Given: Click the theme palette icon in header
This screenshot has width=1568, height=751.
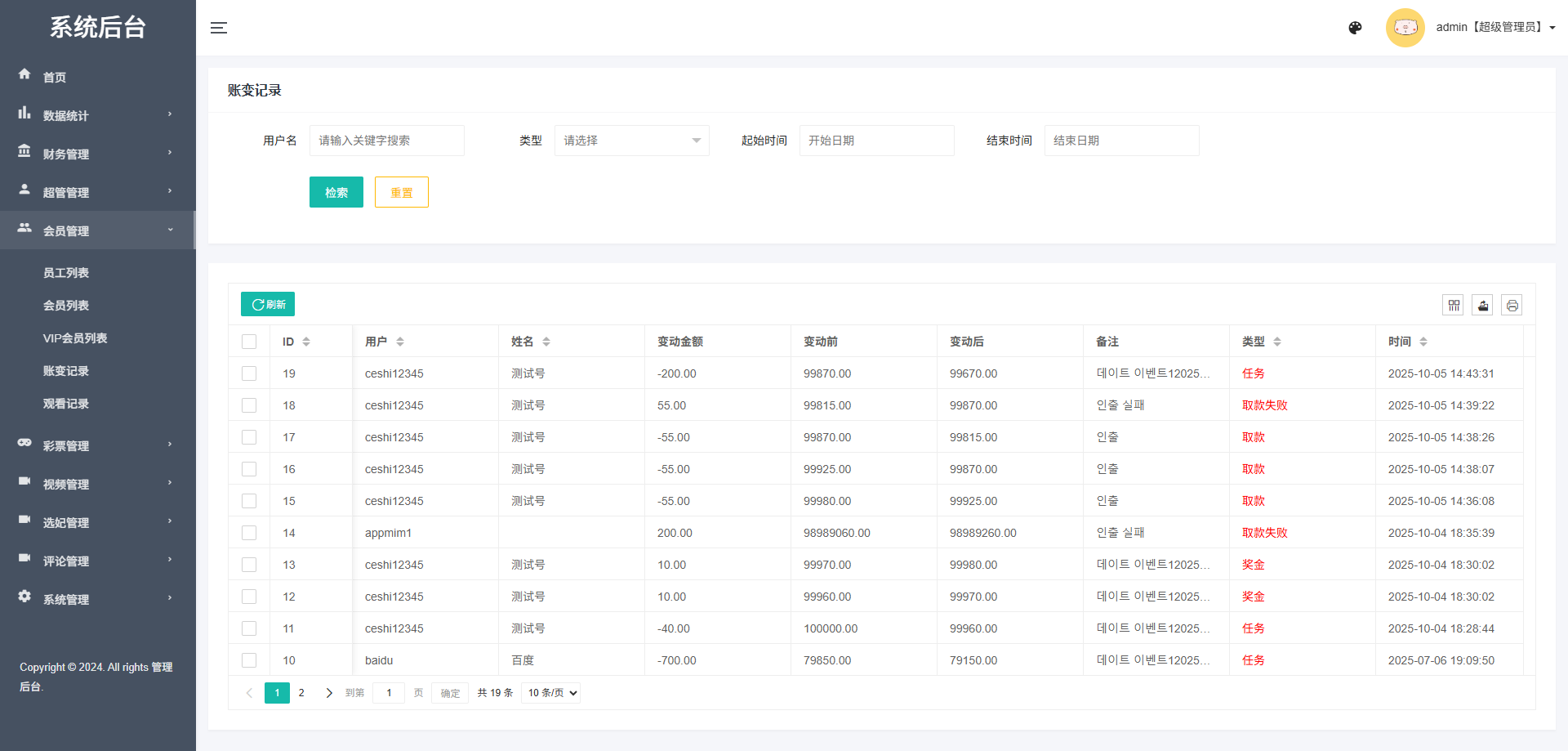Looking at the screenshot, I should [1355, 27].
